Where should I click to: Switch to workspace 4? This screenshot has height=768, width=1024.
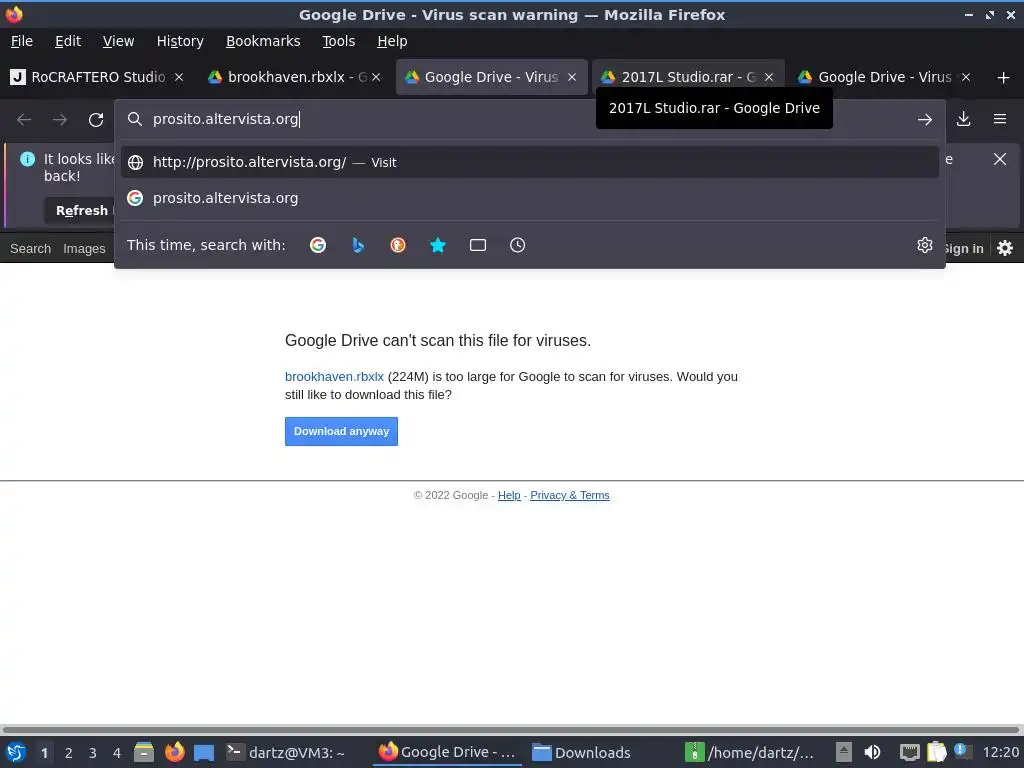pos(117,753)
